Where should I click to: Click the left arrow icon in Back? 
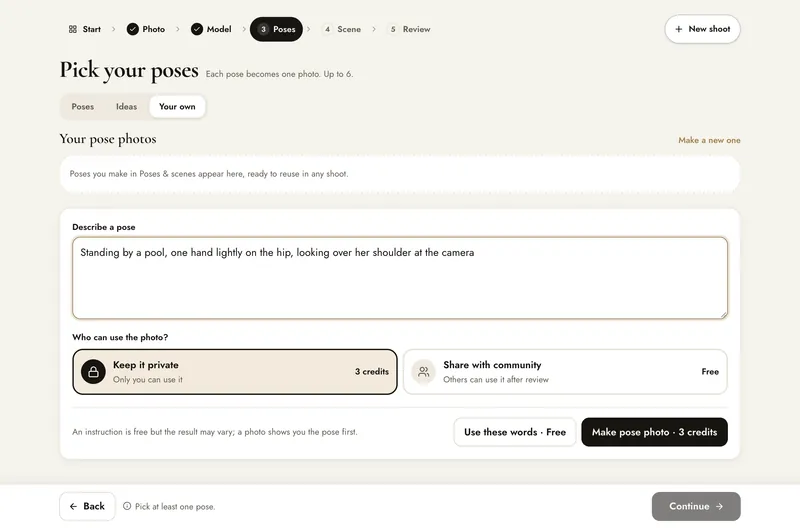[73, 507]
